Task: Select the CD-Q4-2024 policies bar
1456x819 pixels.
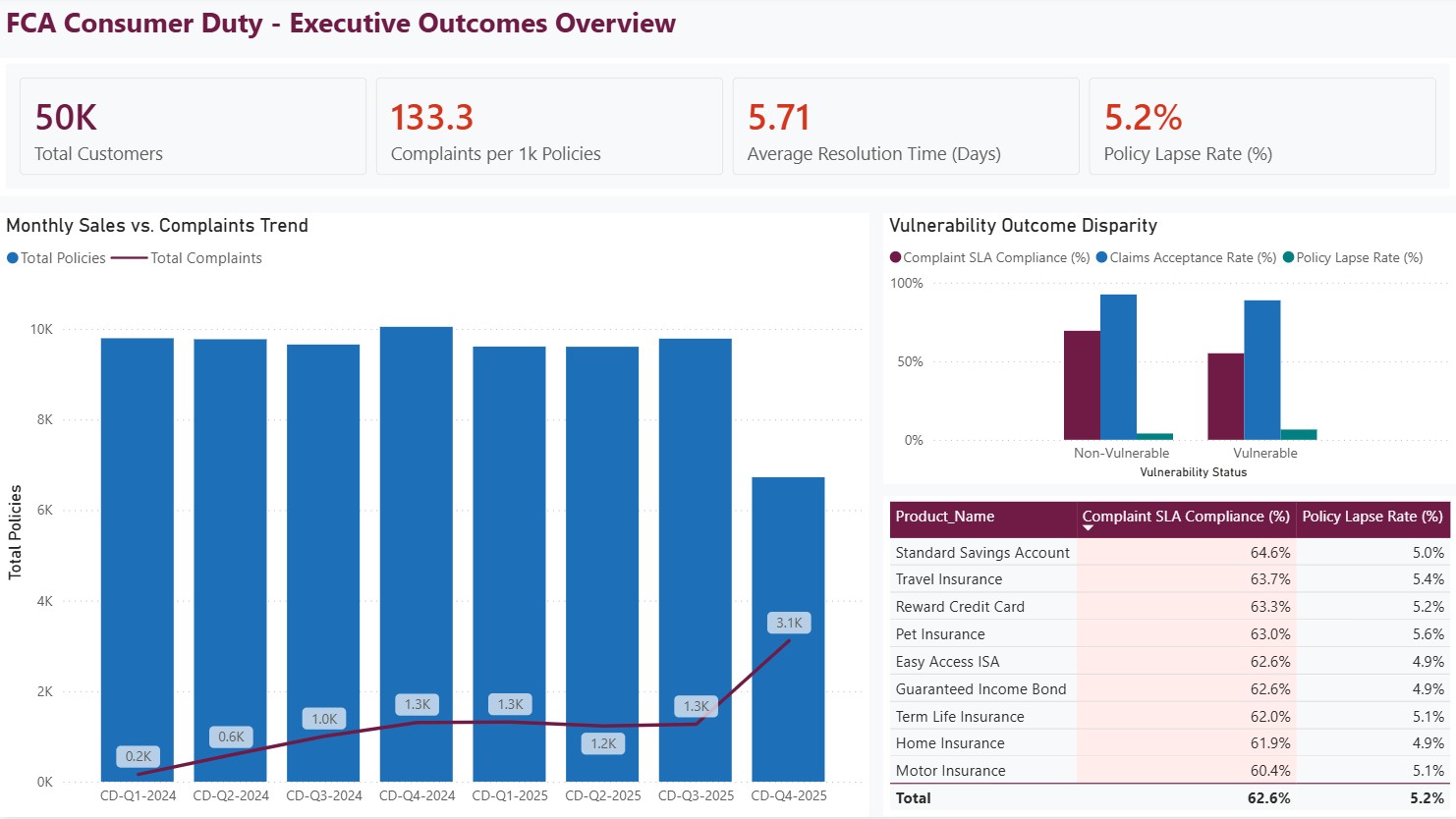Action: 417,554
